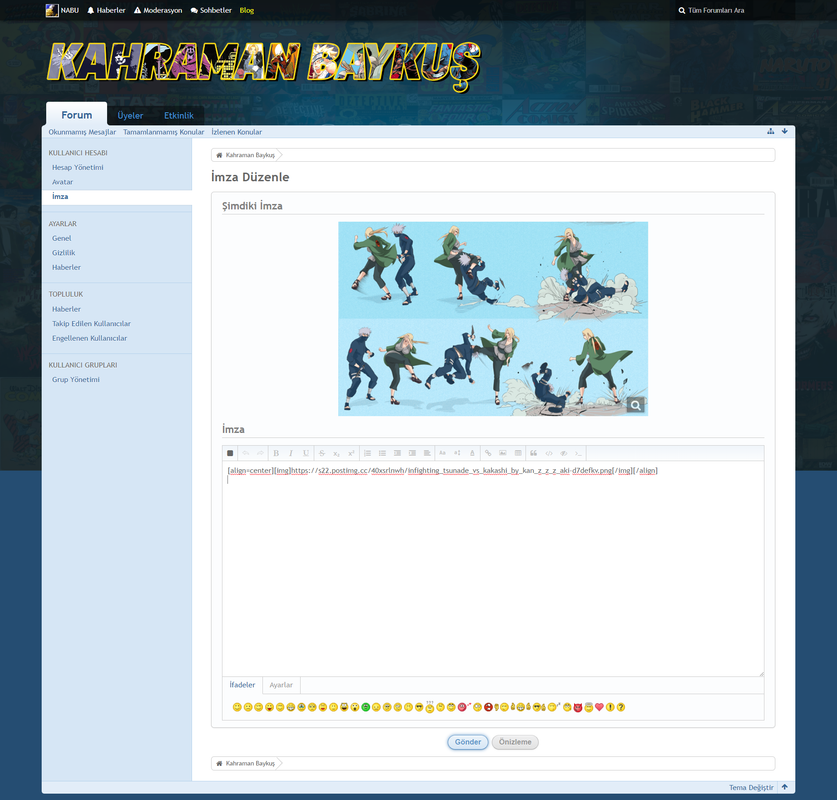Open Tamamlanmamış Konular link

click(164, 132)
